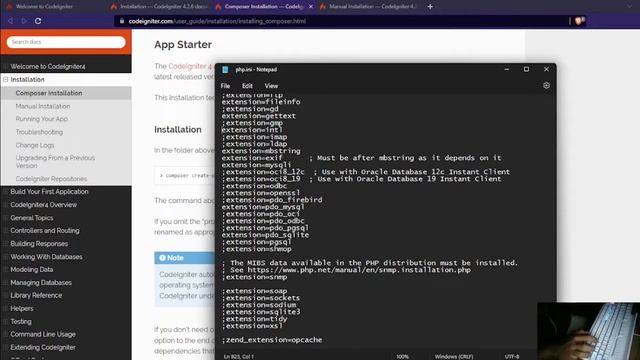Open Extending CodeIgniter sidebar link

(43, 347)
